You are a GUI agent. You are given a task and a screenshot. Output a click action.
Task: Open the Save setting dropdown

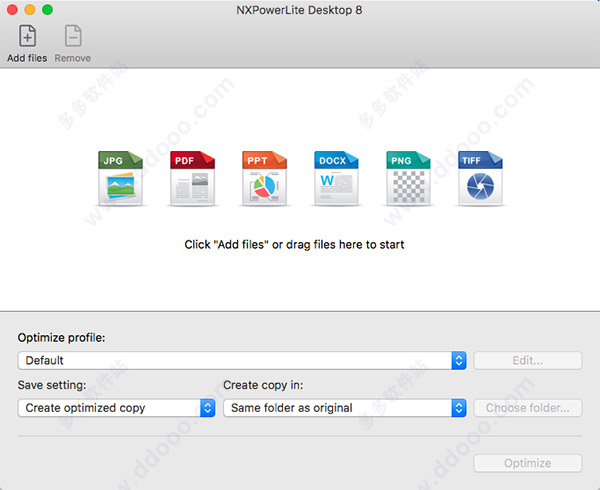coord(116,408)
